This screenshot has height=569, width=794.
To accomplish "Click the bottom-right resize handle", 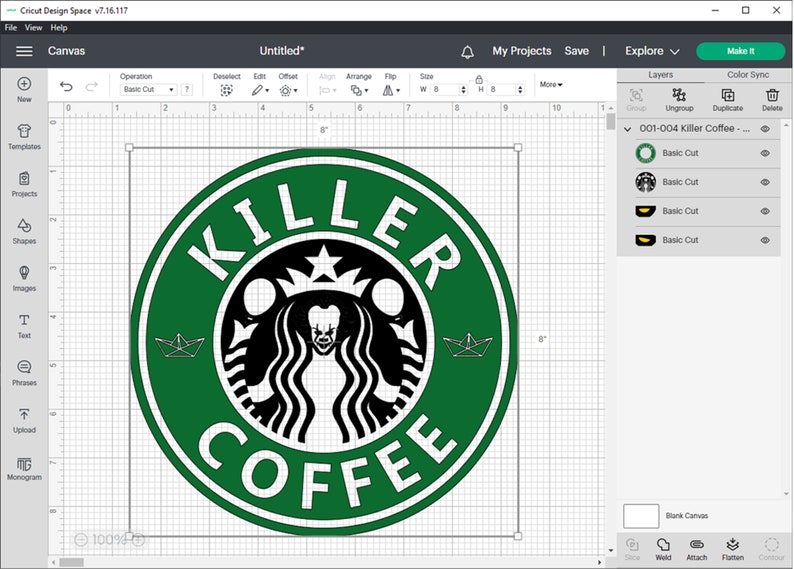I will click(x=518, y=536).
